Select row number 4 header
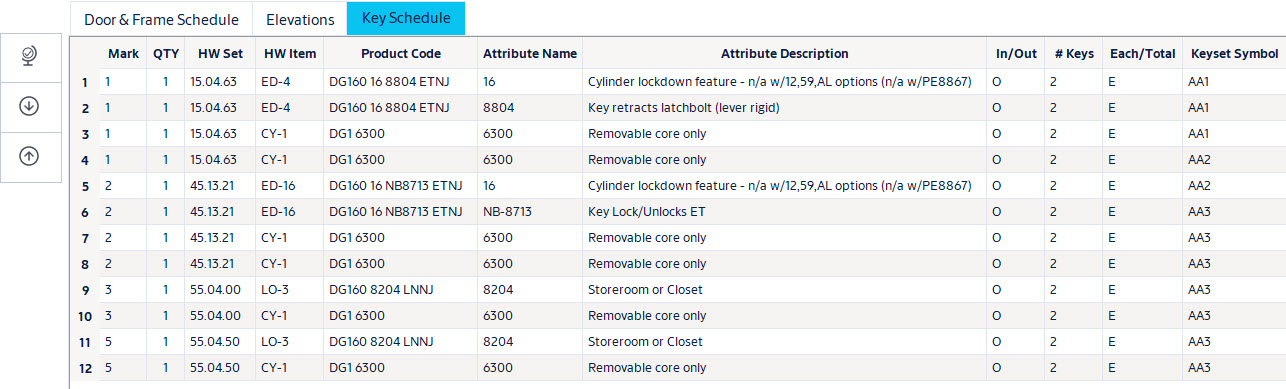Image resolution: width=1286 pixels, height=389 pixels. (x=85, y=160)
